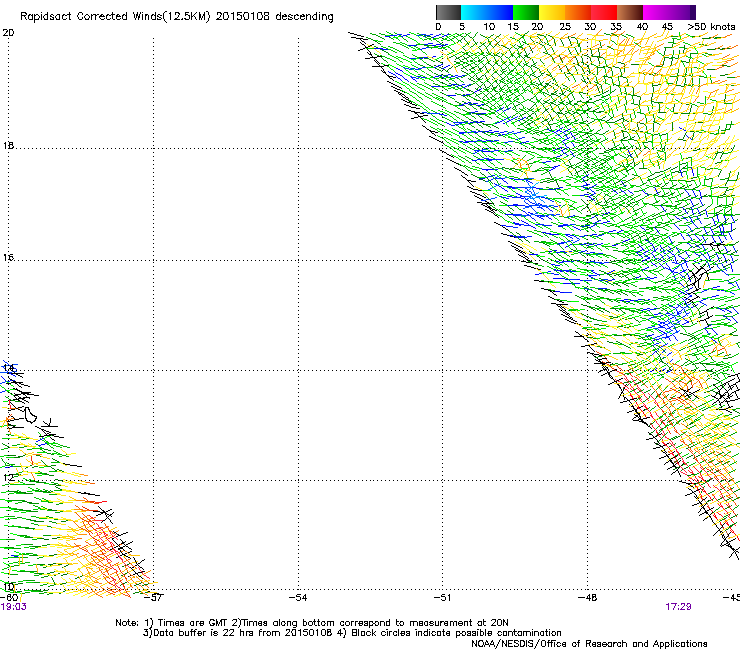Pick the brown 35-40 knots legend segment
The height and width of the screenshot is (650, 740).
click(630, 12)
